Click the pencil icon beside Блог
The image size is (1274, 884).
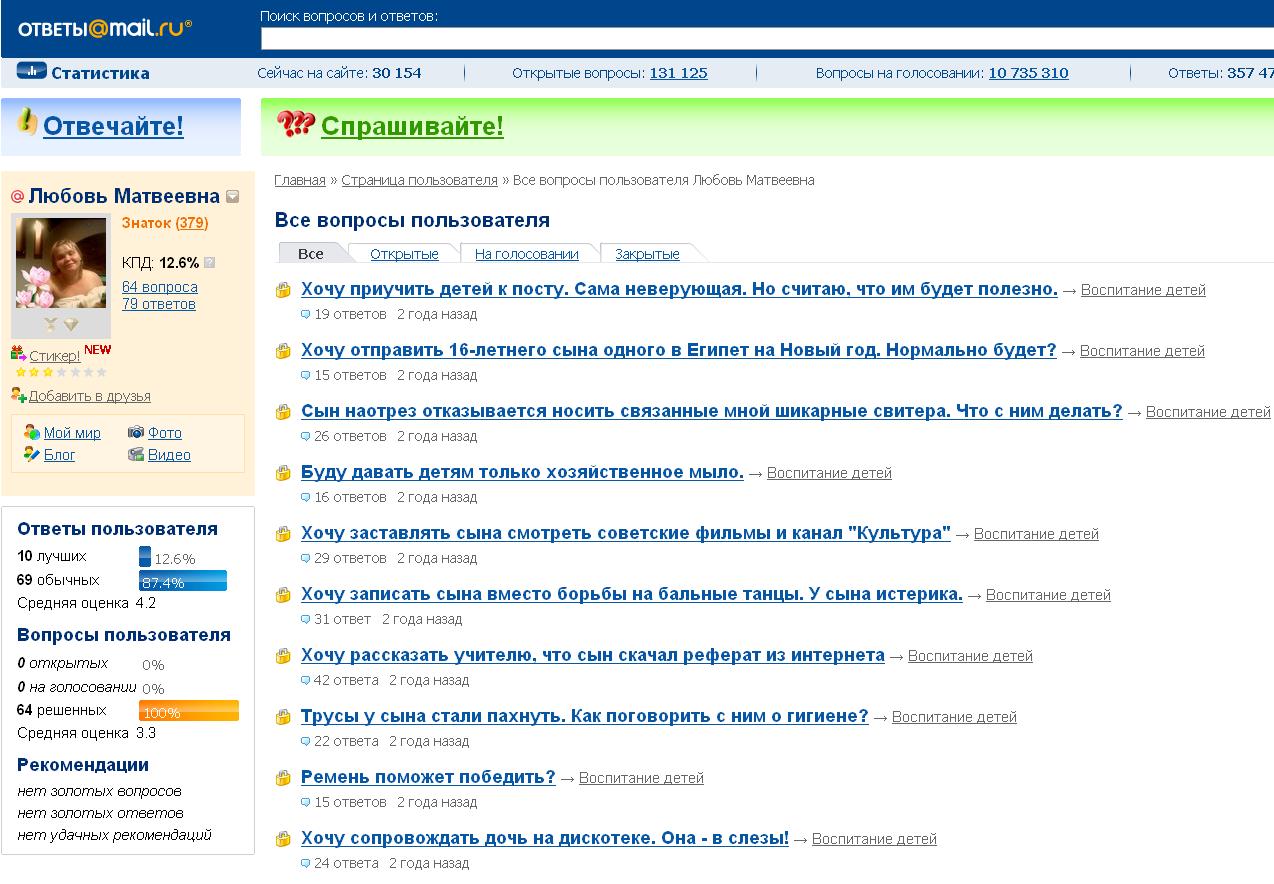[x=32, y=454]
